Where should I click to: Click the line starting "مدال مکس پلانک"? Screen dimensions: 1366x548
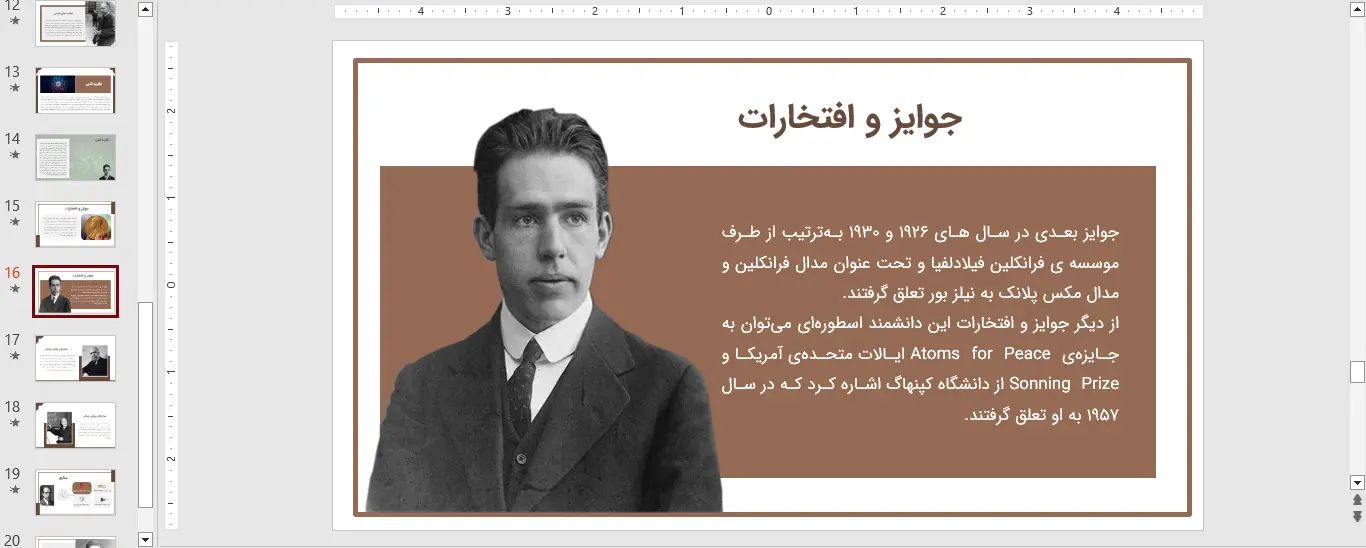point(981,294)
